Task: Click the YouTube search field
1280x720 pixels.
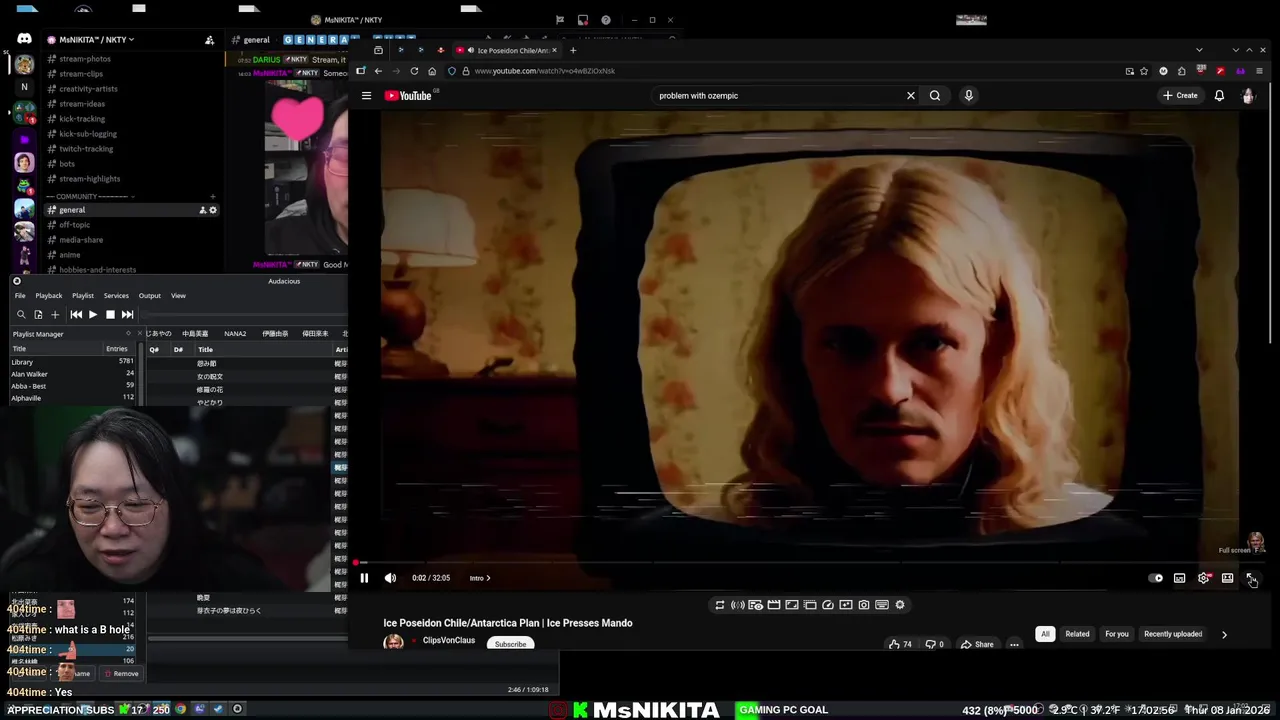Action: [775, 96]
